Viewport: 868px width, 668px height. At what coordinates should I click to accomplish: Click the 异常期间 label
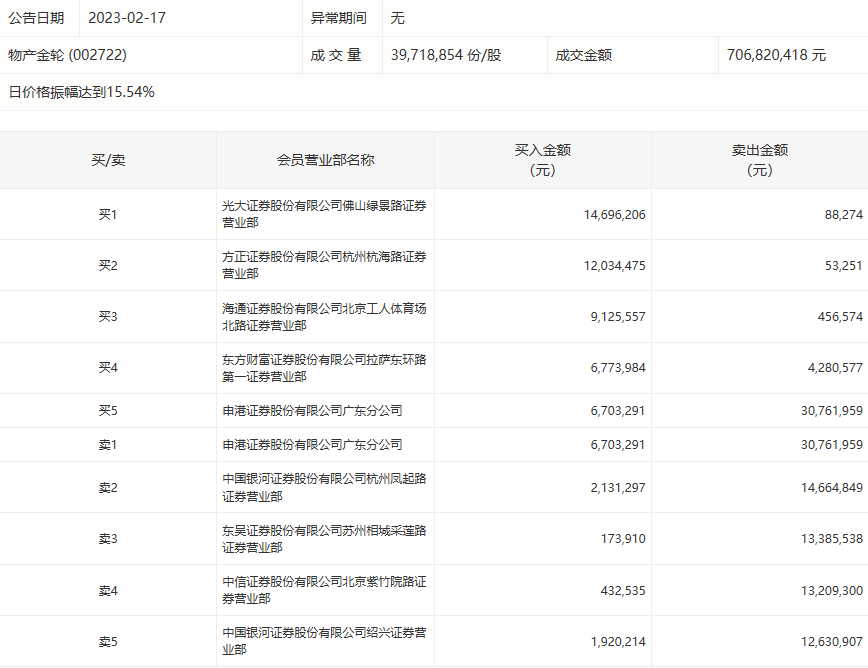coord(339,18)
